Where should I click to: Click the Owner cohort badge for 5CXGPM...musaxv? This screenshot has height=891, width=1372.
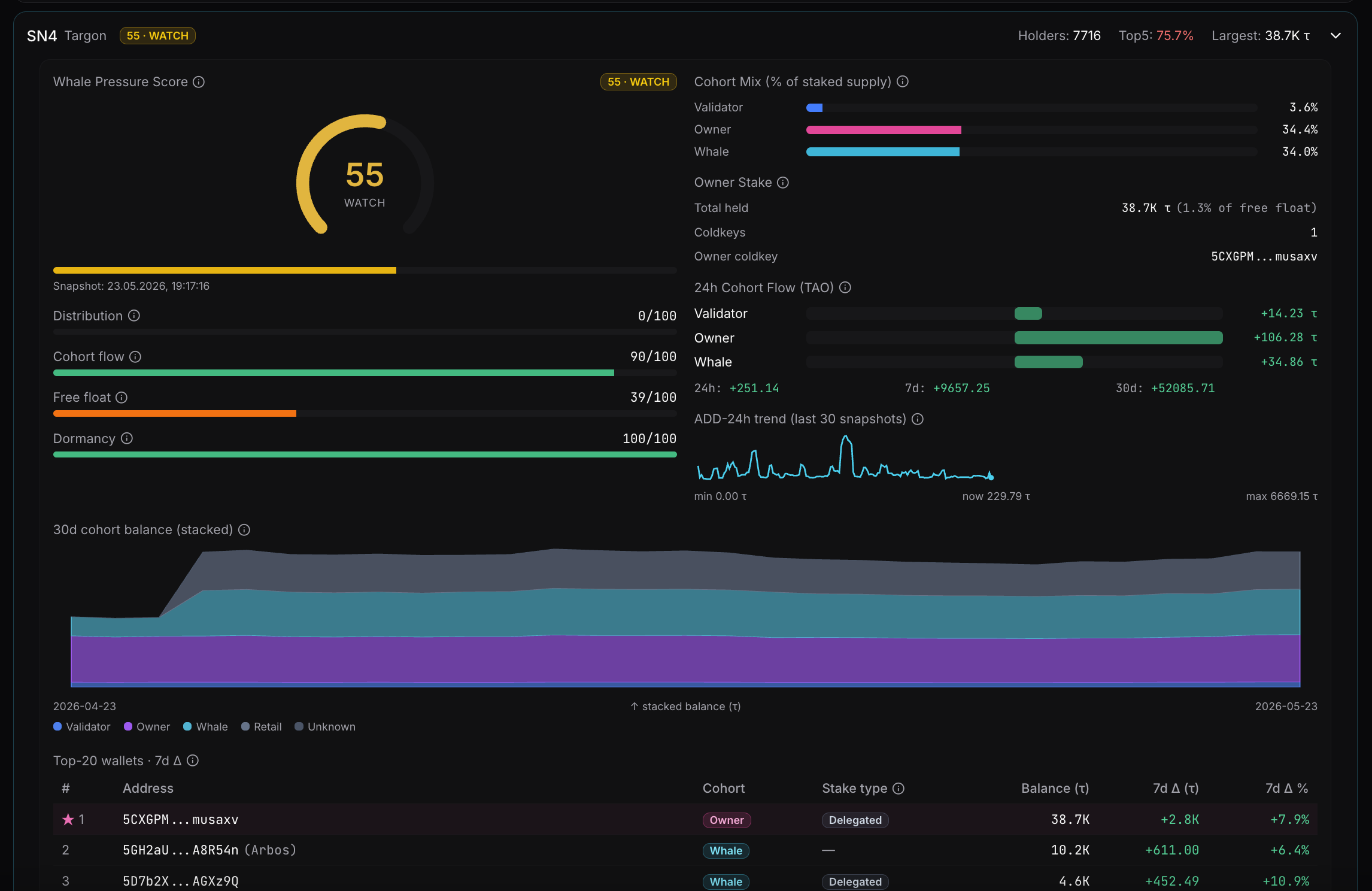click(x=727, y=820)
